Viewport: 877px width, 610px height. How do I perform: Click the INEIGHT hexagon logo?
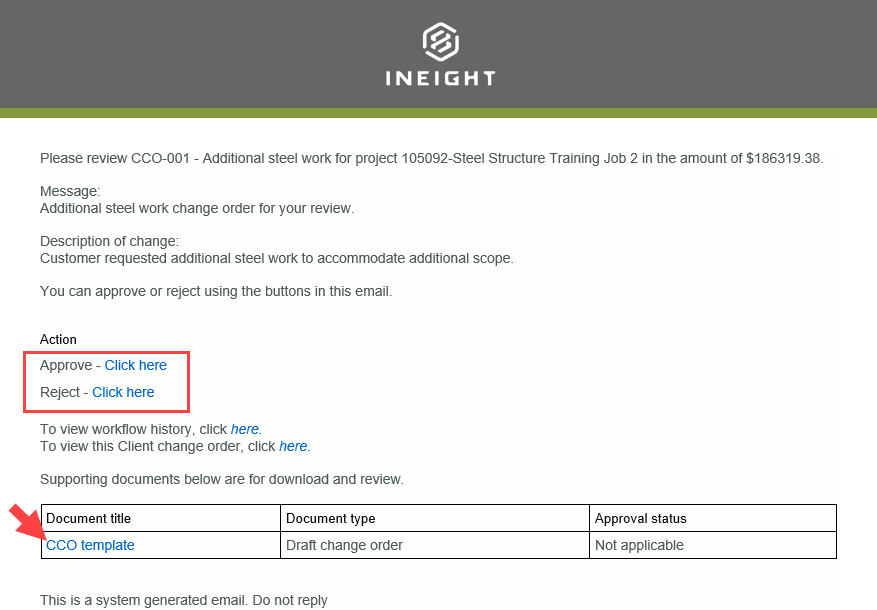click(439, 41)
